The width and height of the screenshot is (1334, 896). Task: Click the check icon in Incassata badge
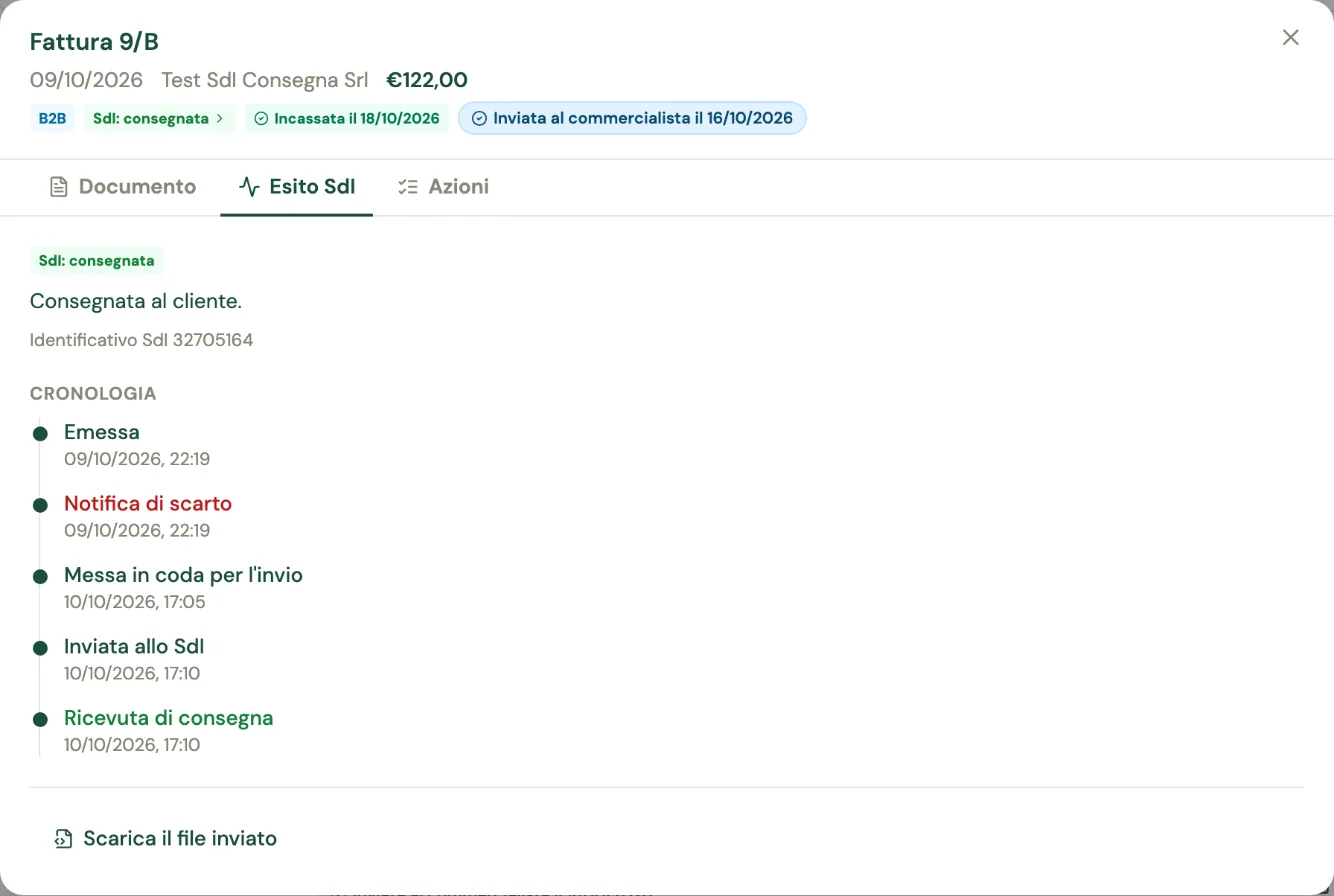[x=262, y=118]
